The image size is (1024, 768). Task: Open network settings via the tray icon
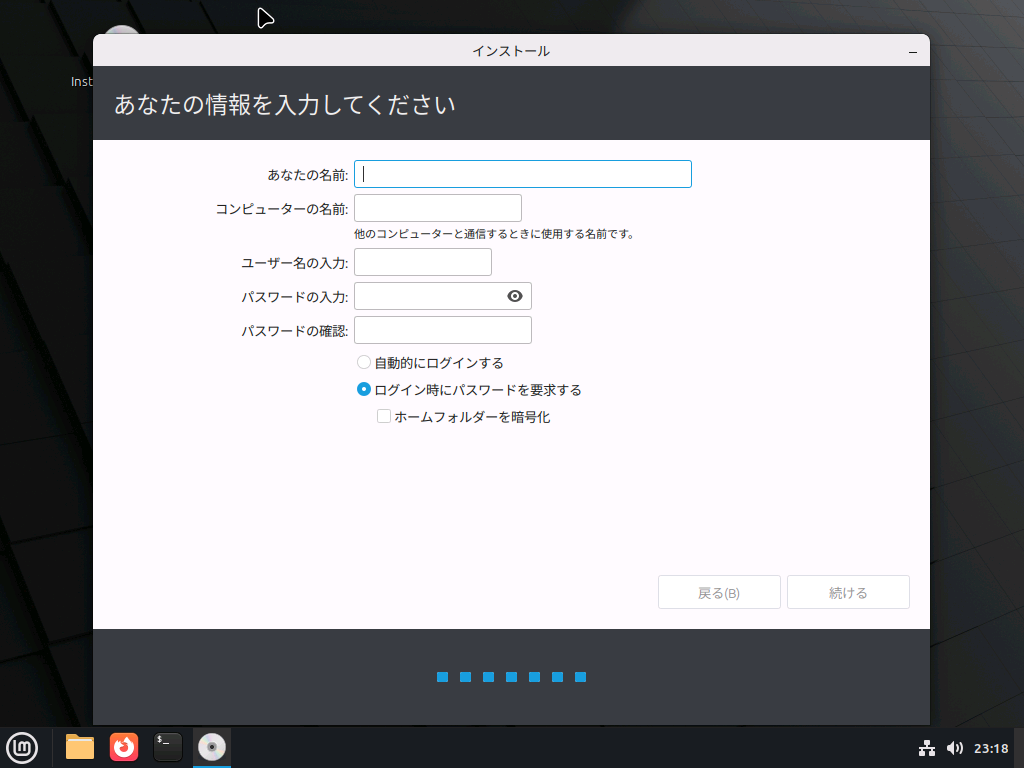(925, 747)
